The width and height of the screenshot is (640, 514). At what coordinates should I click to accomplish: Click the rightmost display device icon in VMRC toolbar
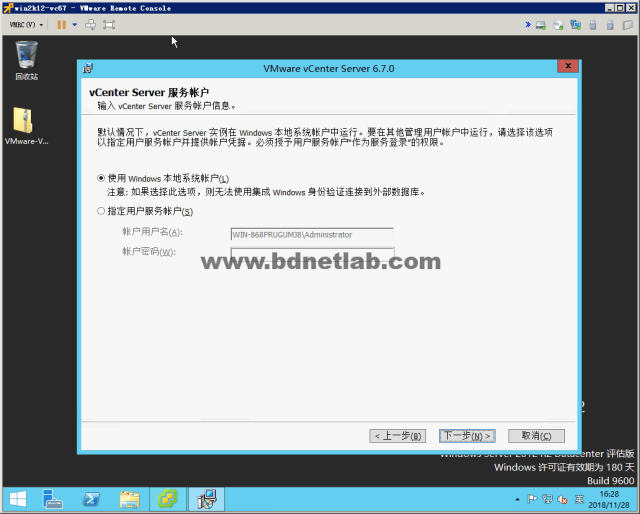(627, 25)
